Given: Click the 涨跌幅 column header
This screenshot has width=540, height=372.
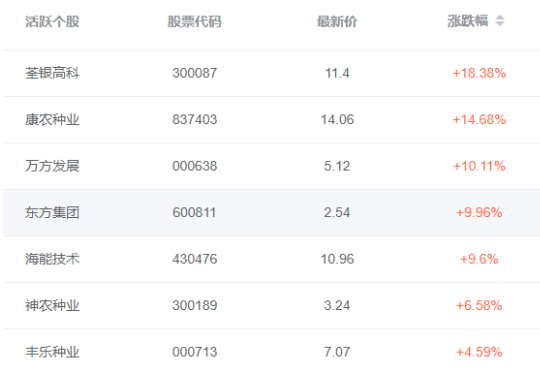Looking at the screenshot, I should (x=468, y=21).
